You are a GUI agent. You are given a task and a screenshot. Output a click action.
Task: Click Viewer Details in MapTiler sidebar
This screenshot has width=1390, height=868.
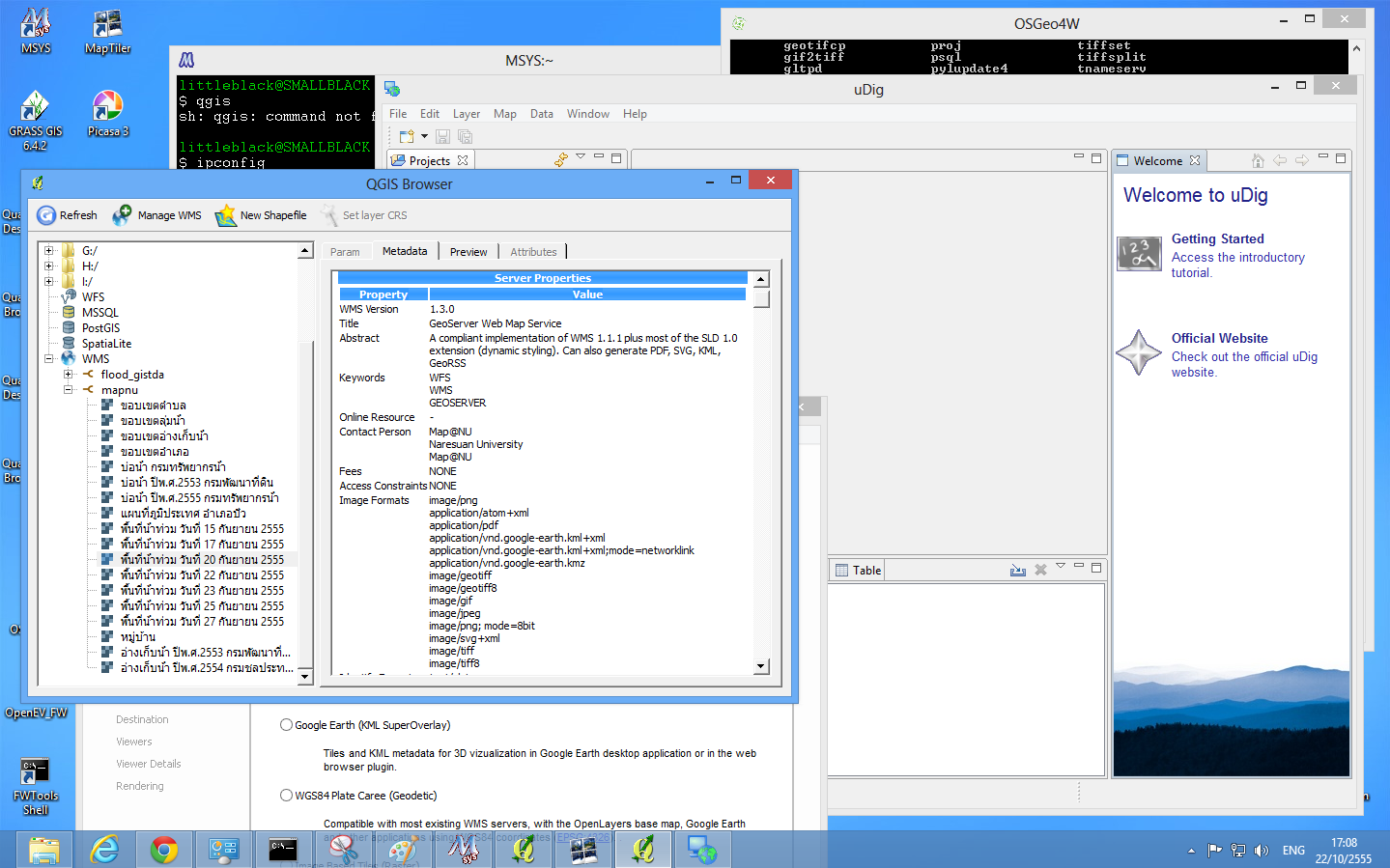point(149,764)
